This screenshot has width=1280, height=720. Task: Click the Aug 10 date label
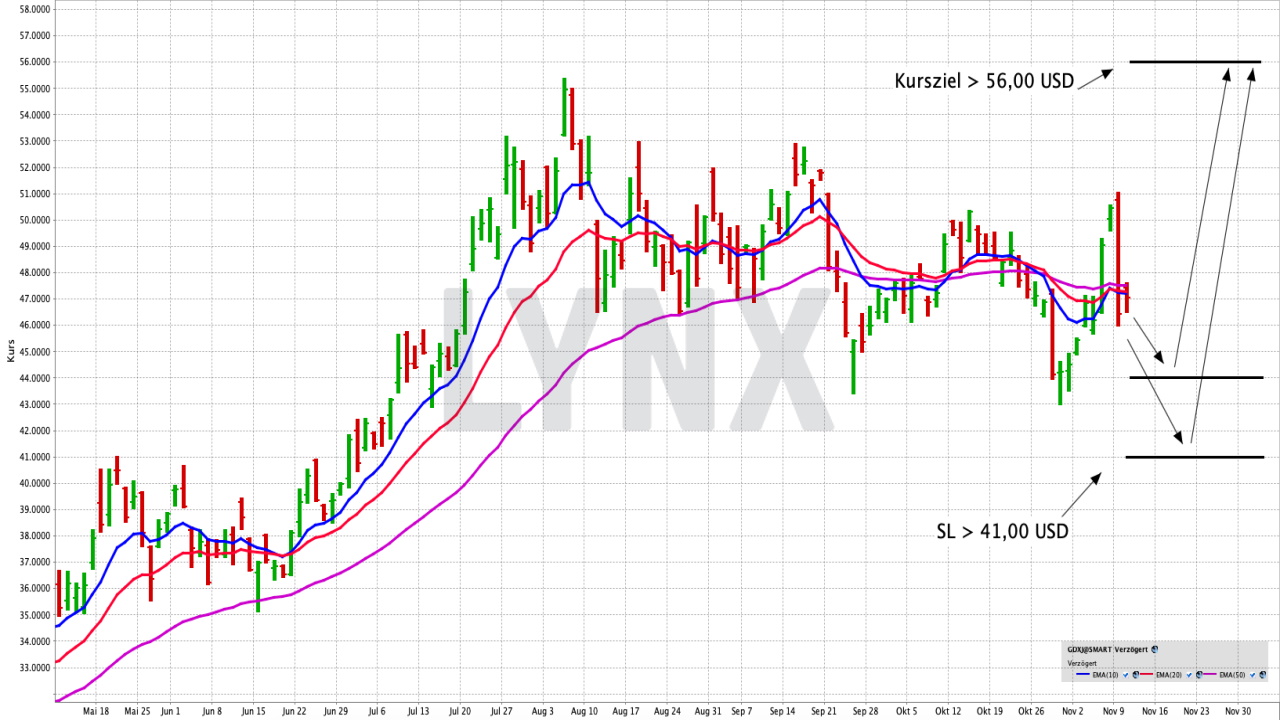pos(583,712)
